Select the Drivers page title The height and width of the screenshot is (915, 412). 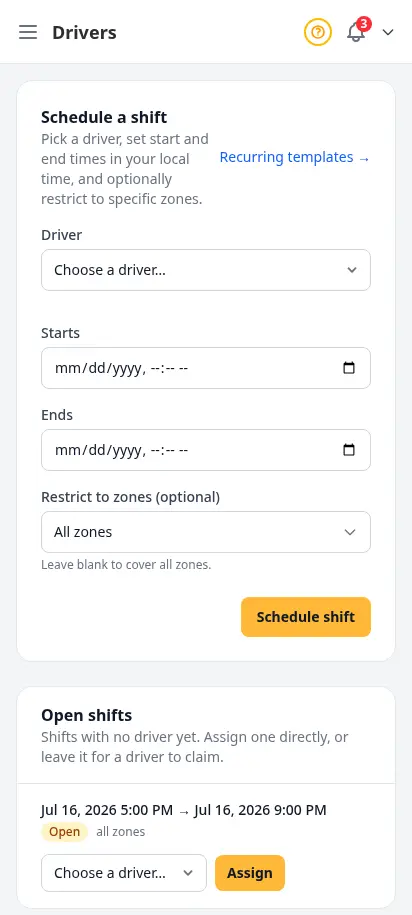coord(84,33)
